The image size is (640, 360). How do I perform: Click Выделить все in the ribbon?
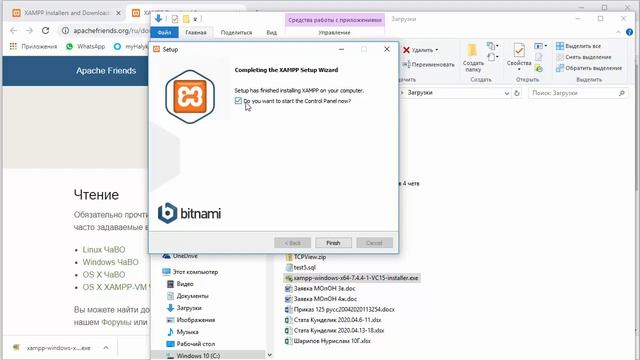point(578,46)
